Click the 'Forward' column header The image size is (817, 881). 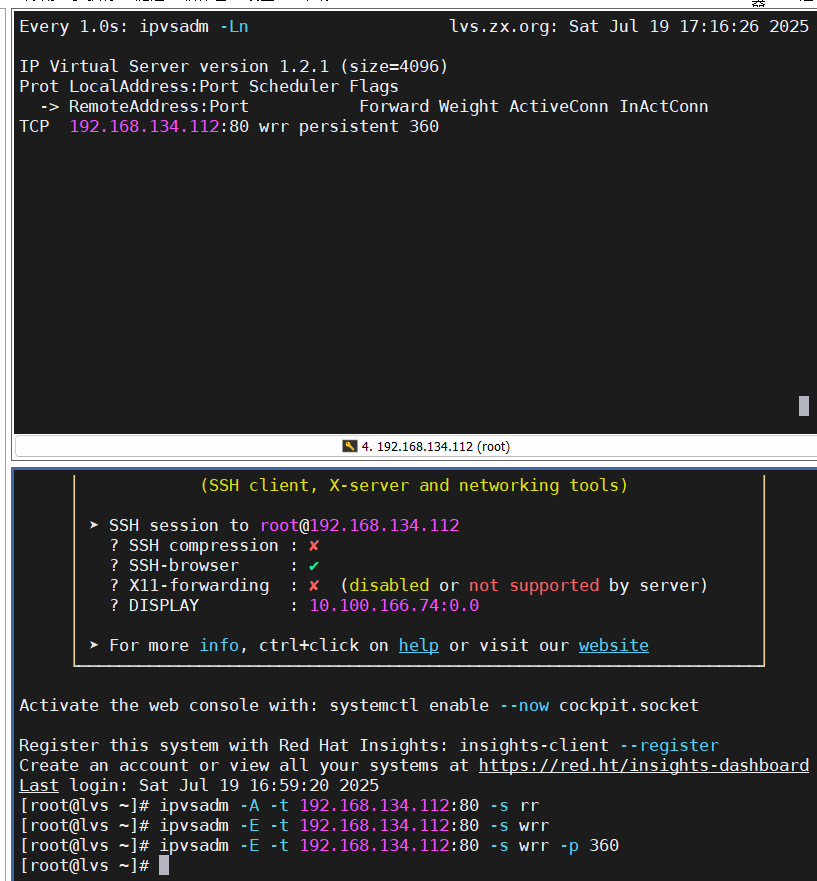(394, 106)
